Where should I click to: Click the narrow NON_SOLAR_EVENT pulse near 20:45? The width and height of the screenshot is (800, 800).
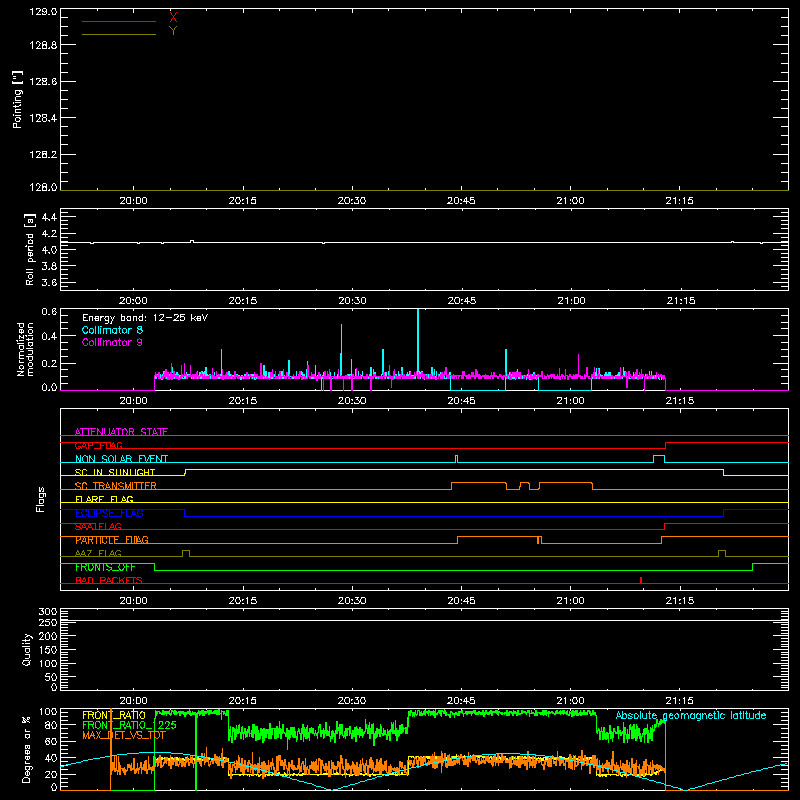point(457,459)
